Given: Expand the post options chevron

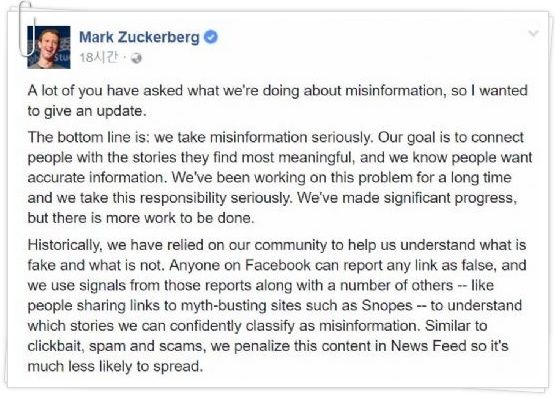Looking at the screenshot, I should click(x=533, y=34).
